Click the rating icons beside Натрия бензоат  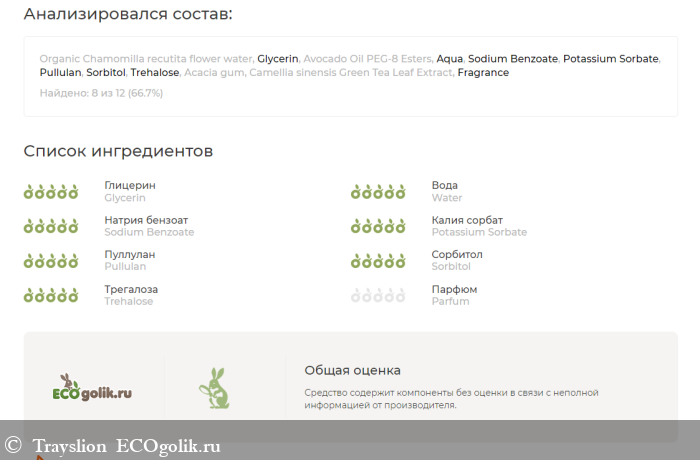point(51,226)
